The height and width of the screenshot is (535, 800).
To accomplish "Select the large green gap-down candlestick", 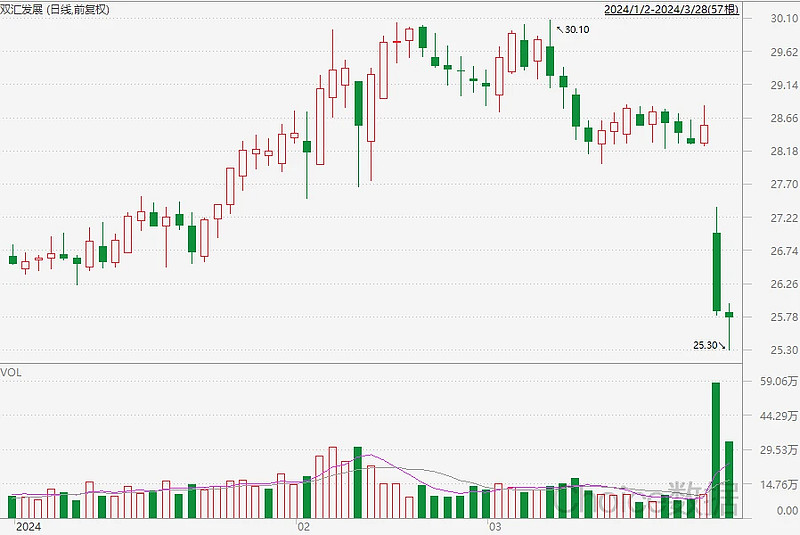I will tap(717, 272).
